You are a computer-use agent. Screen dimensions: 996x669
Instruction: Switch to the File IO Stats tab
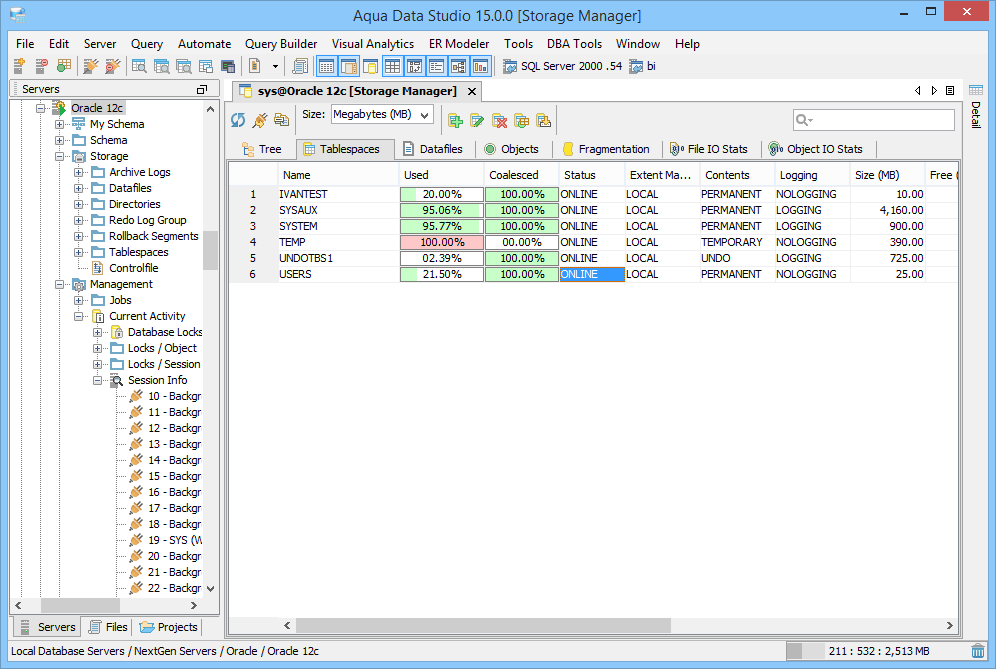pos(709,149)
